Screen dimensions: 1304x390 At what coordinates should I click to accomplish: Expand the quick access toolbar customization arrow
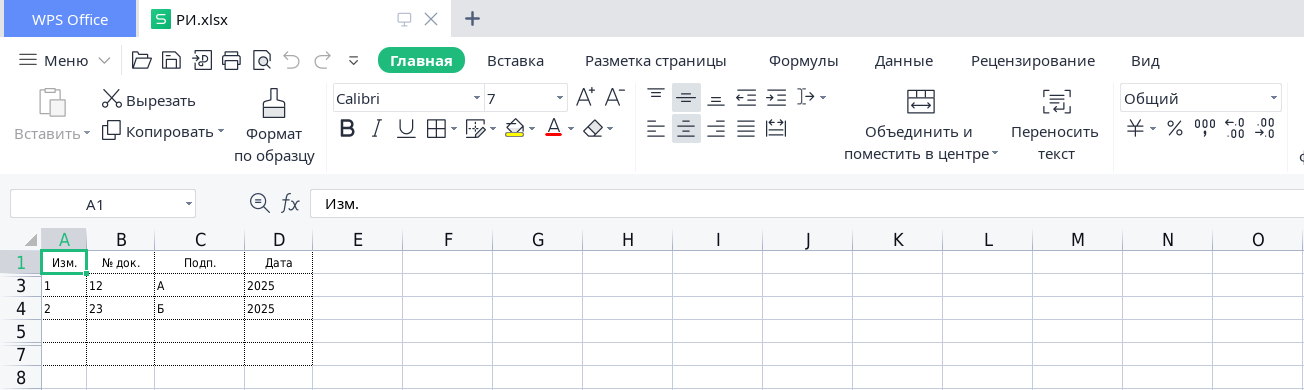tap(353, 61)
